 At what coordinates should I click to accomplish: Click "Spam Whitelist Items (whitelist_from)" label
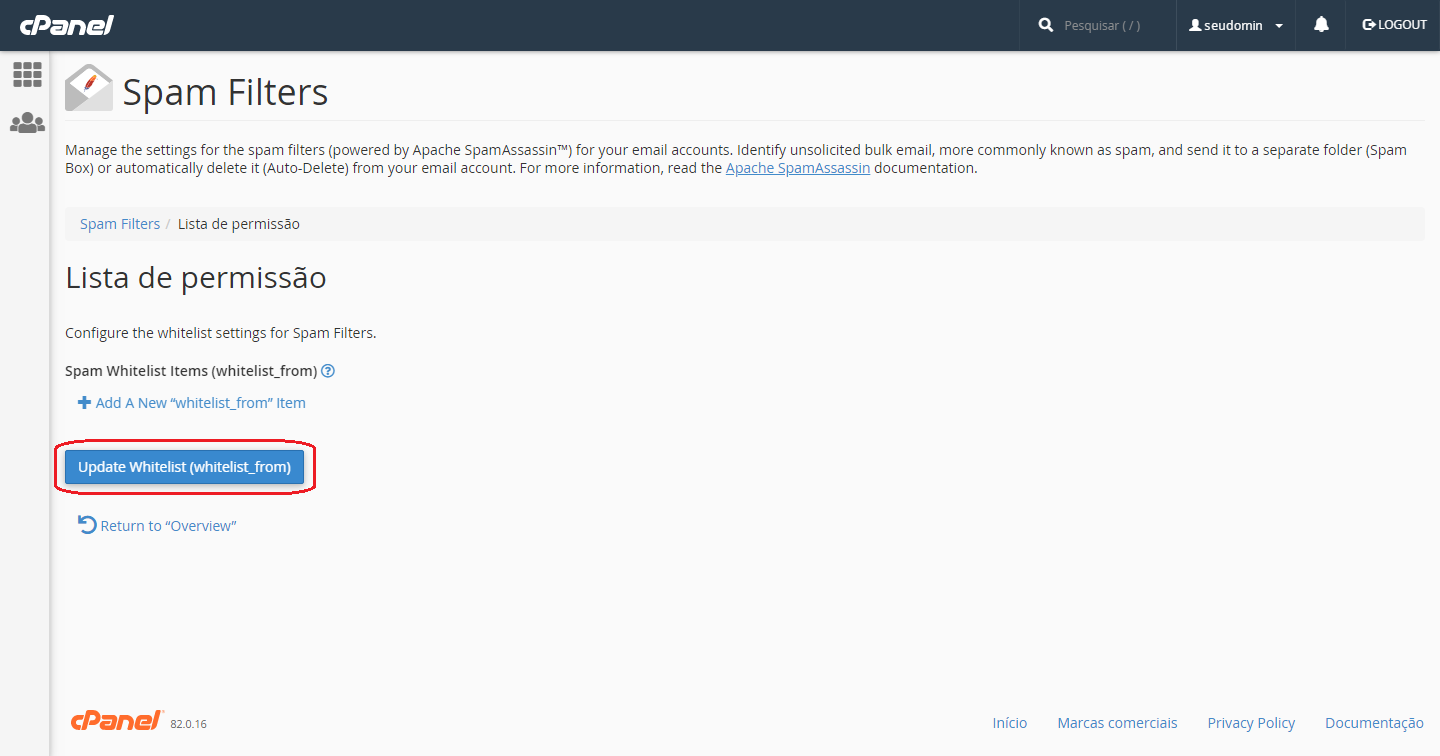click(x=191, y=371)
